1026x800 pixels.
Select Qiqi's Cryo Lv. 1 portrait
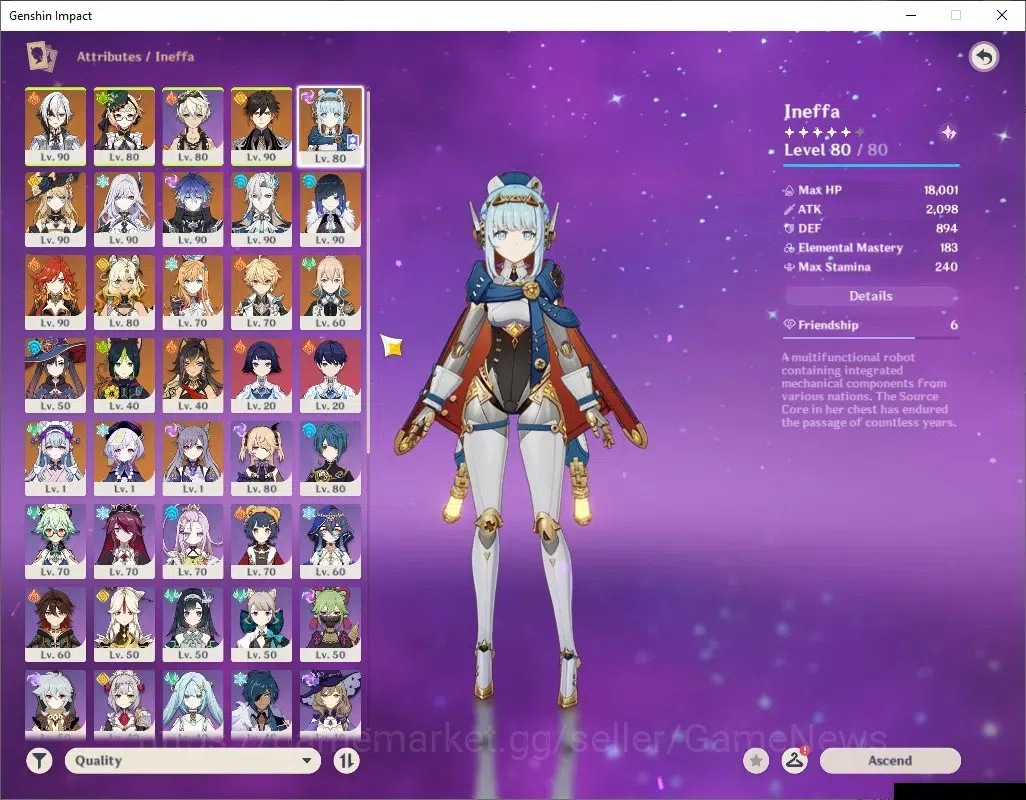pos(124,459)
